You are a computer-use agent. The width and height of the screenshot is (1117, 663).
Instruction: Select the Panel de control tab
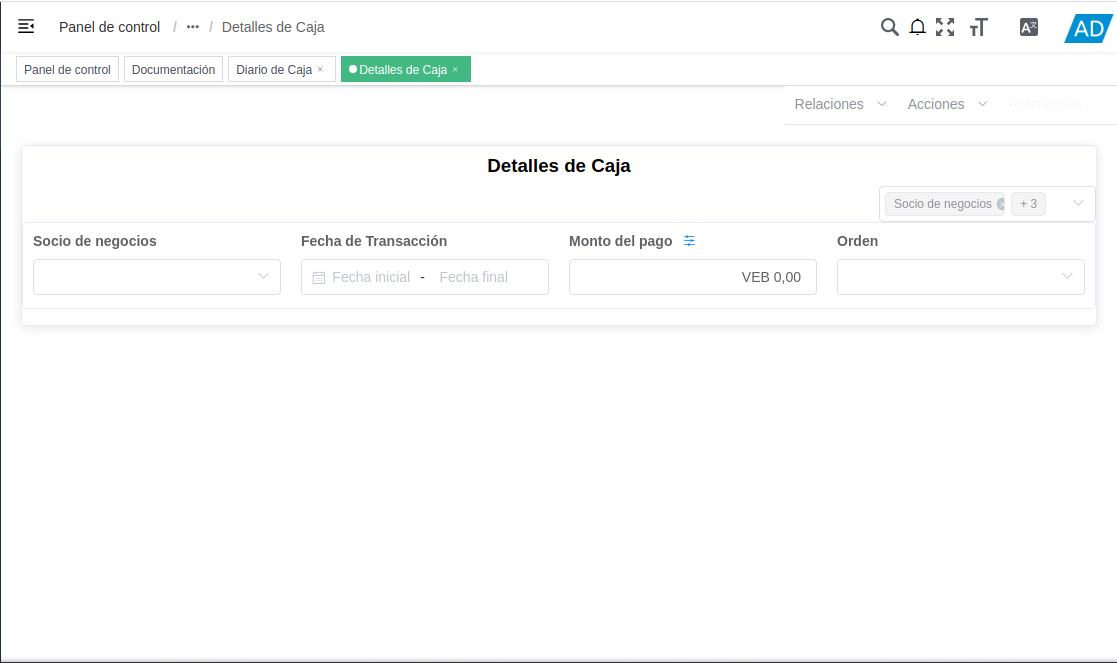click(66, 69)
